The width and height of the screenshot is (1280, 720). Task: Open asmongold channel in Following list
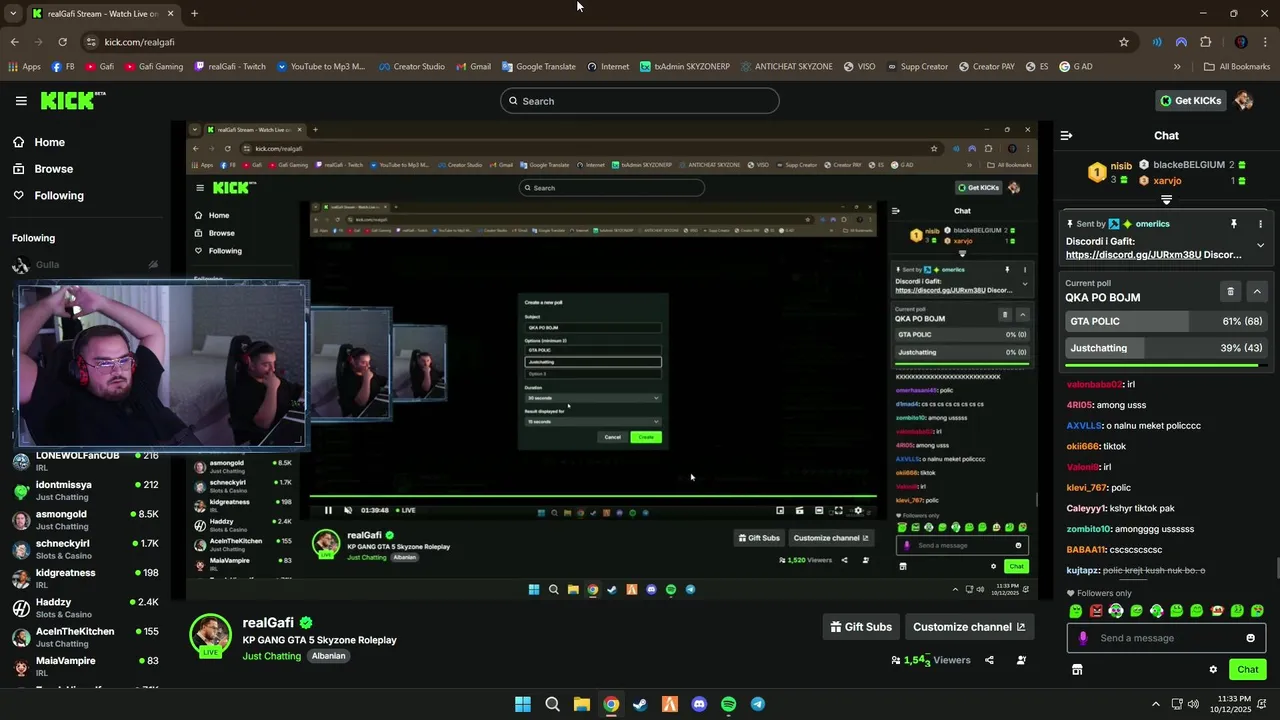point(85,519)
